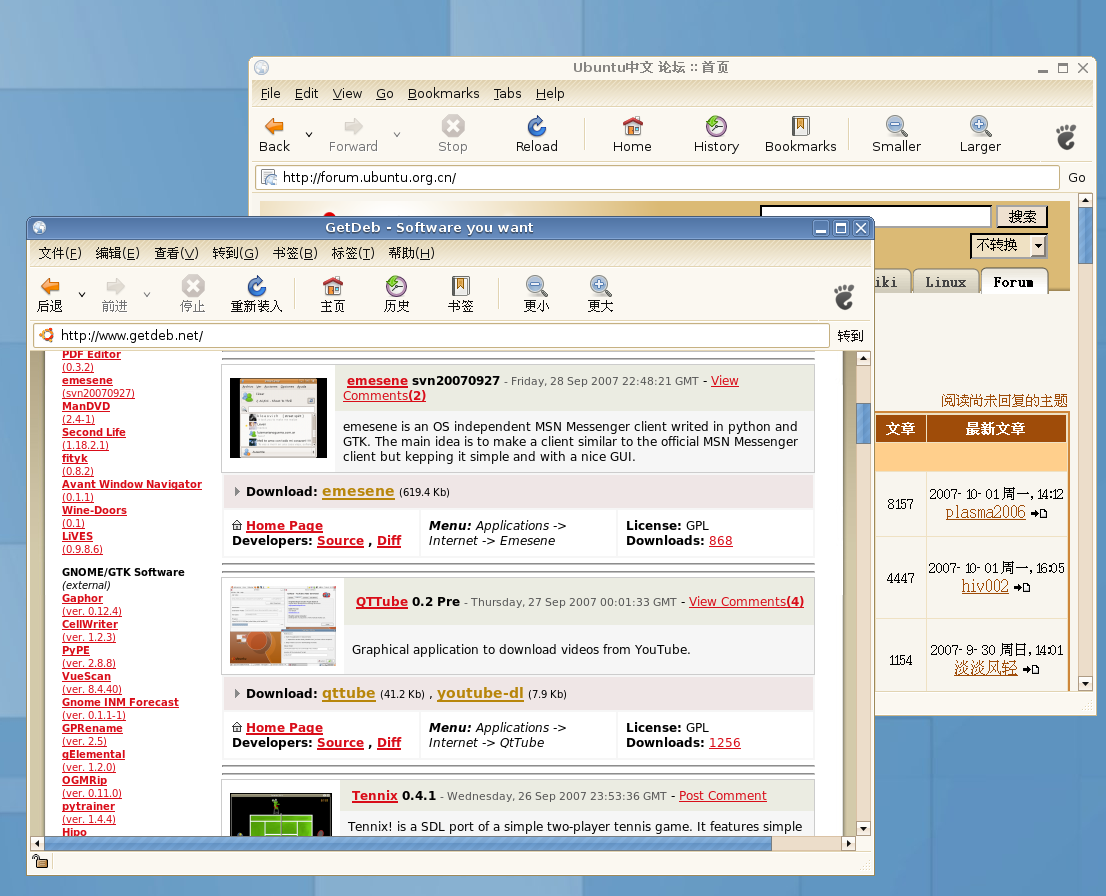
Task: Click site favicon in GetDeb address bar
Action: coord(47,335)
